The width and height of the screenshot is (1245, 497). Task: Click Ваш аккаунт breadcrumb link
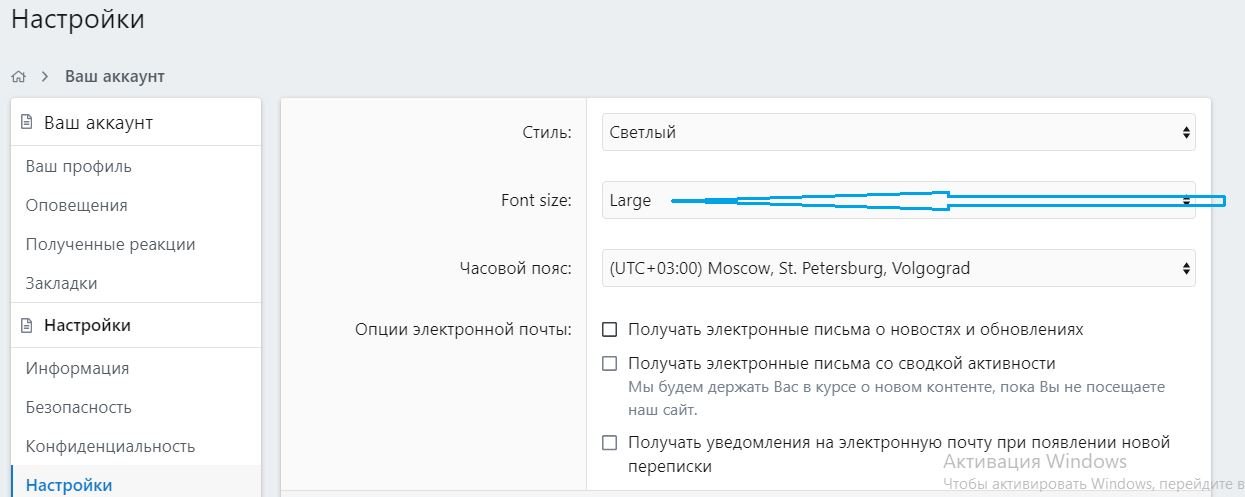115,76
